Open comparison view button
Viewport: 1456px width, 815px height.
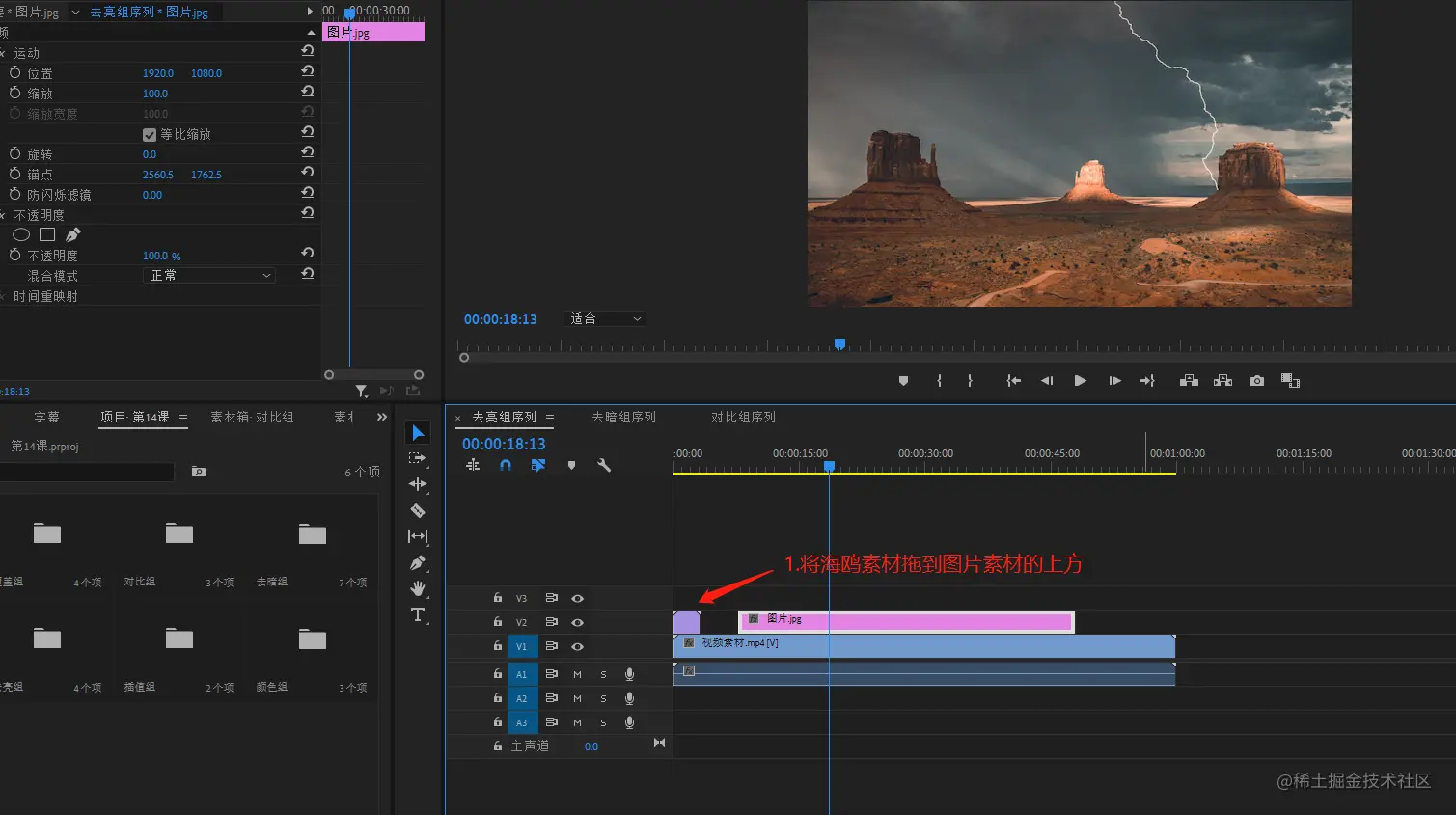point(1290,381)
